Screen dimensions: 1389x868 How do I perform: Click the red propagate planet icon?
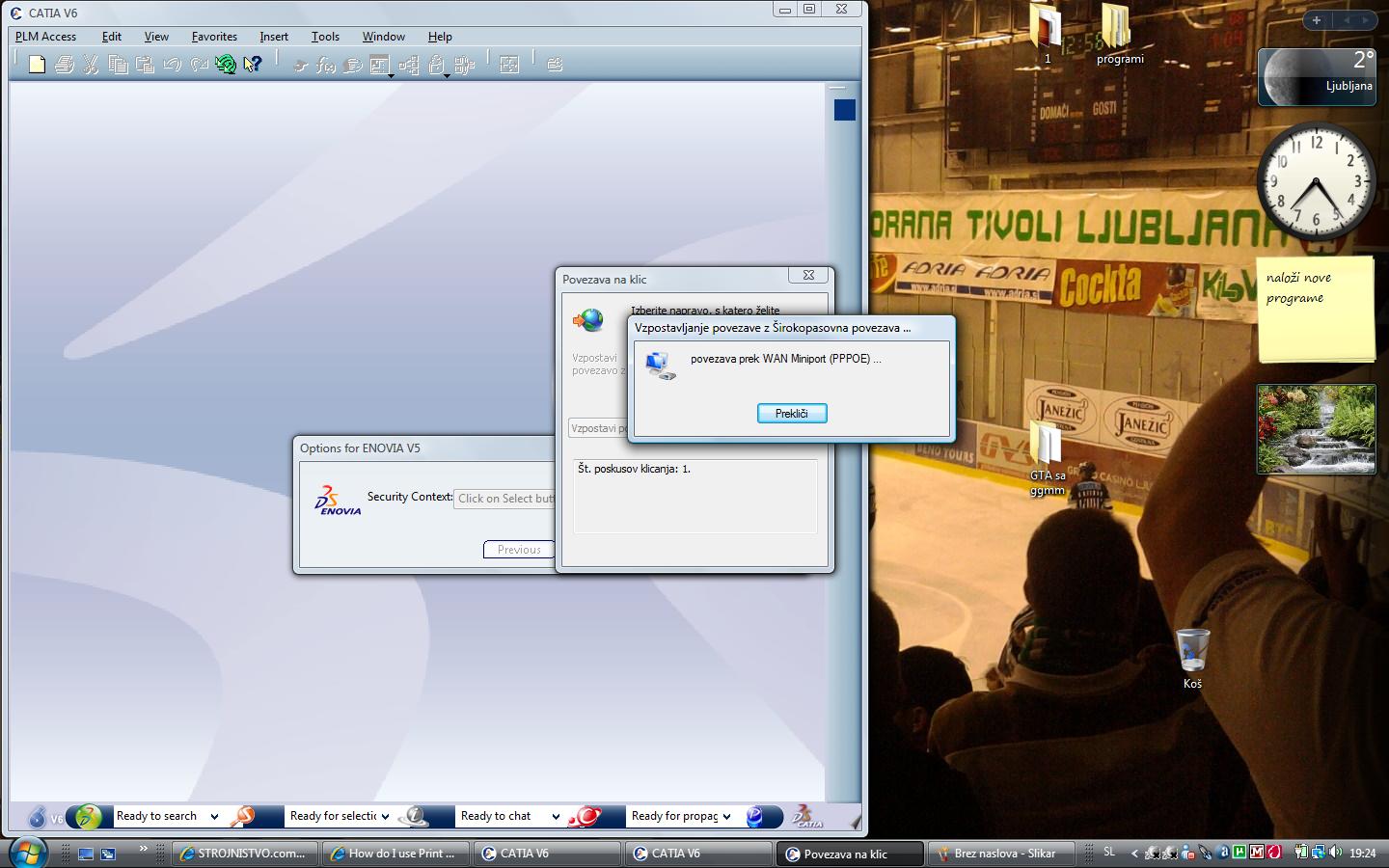pyautogui.click(x=585, y=817)
